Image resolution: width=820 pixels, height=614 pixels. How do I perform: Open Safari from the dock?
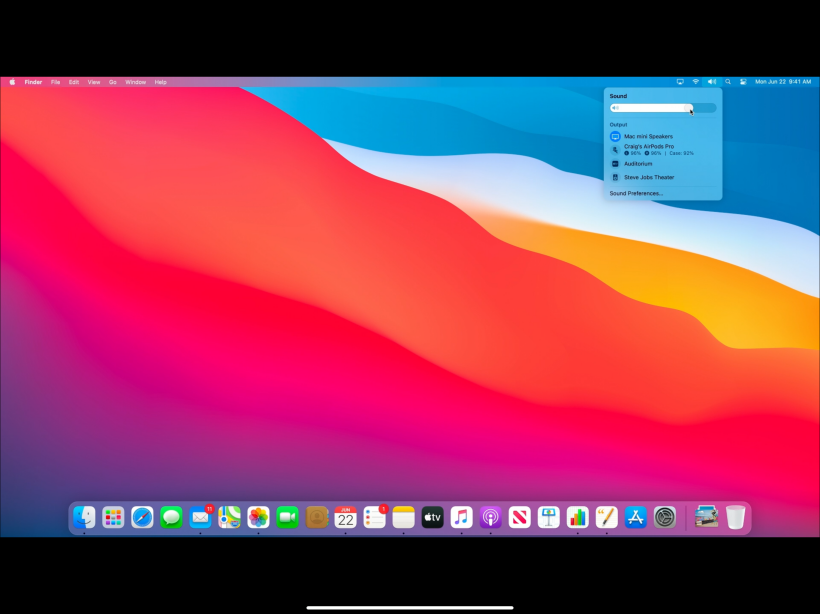coord(142,517)
